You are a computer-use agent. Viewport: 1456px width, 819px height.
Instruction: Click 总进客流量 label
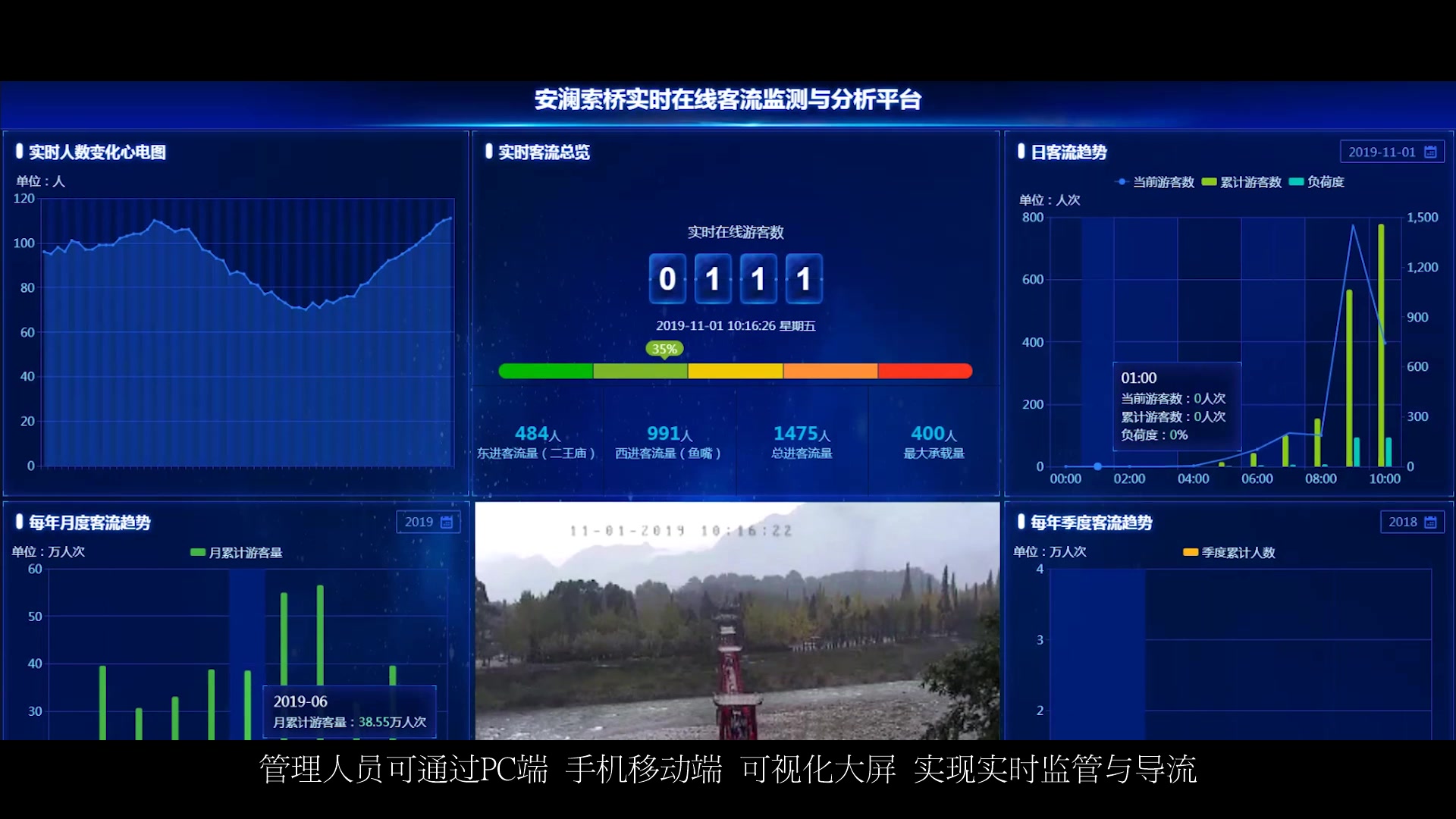(802, 453)
